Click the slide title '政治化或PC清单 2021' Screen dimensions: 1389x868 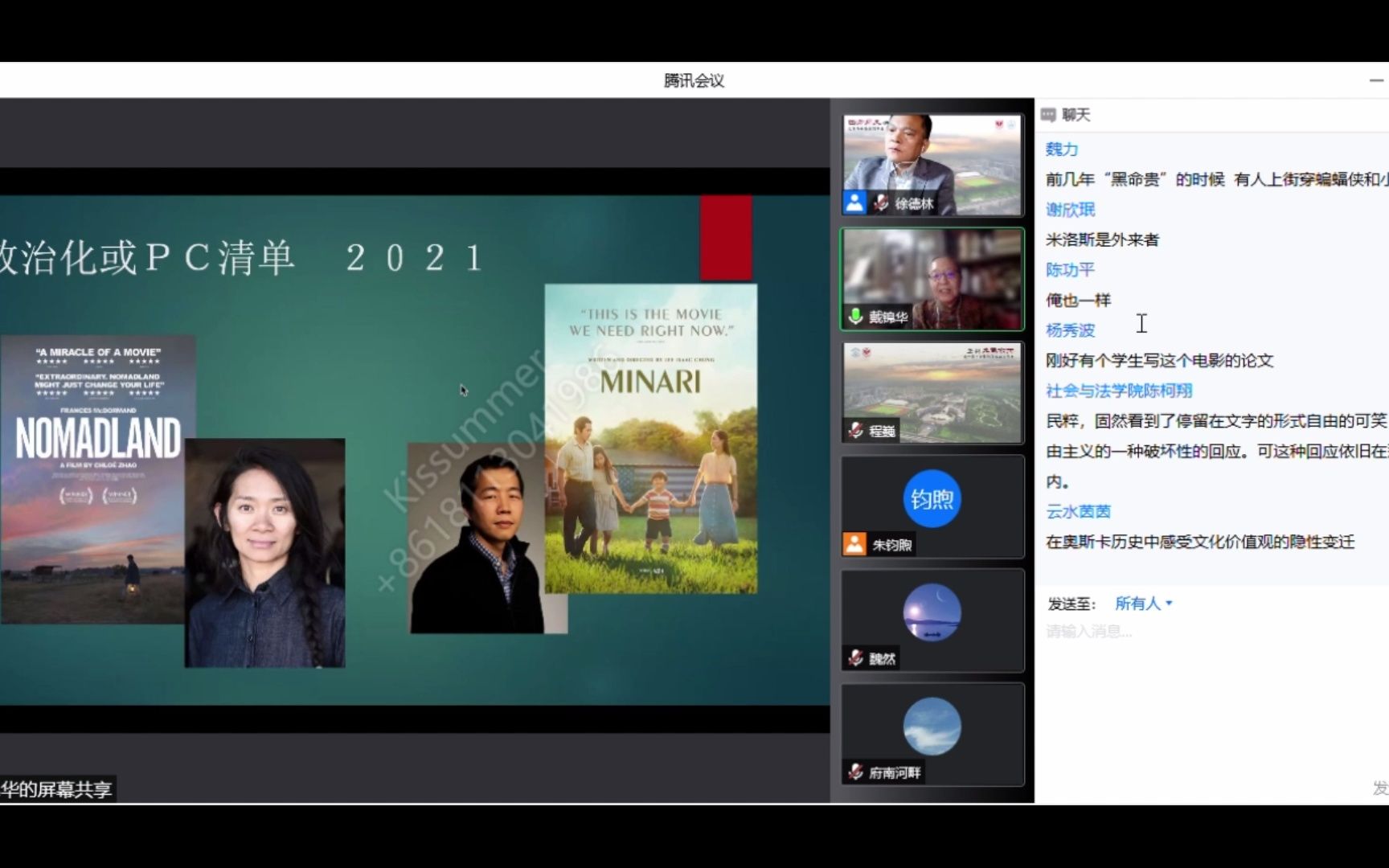(x=241, y=258)
